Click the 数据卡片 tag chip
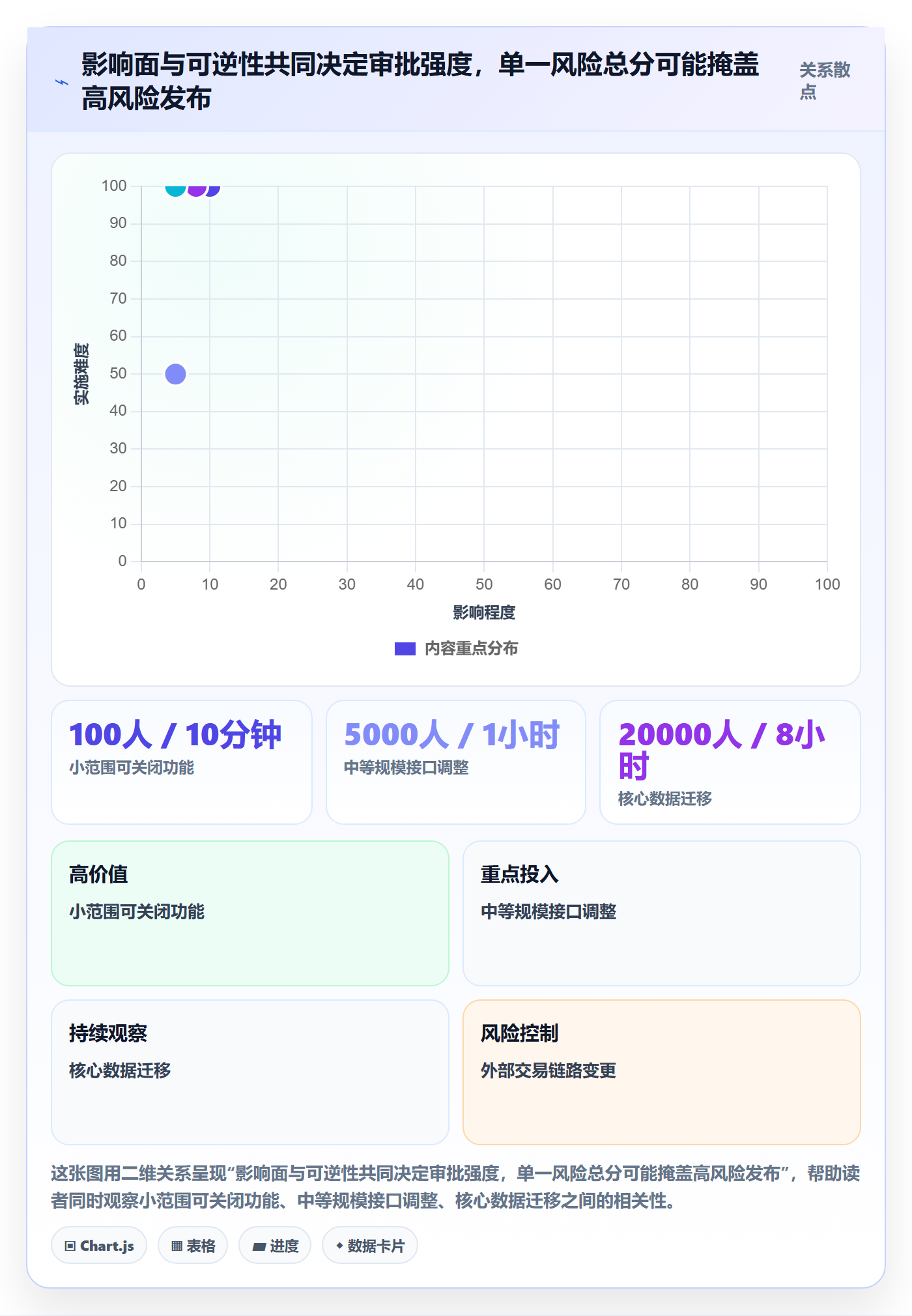 (x=370, y=1246)
